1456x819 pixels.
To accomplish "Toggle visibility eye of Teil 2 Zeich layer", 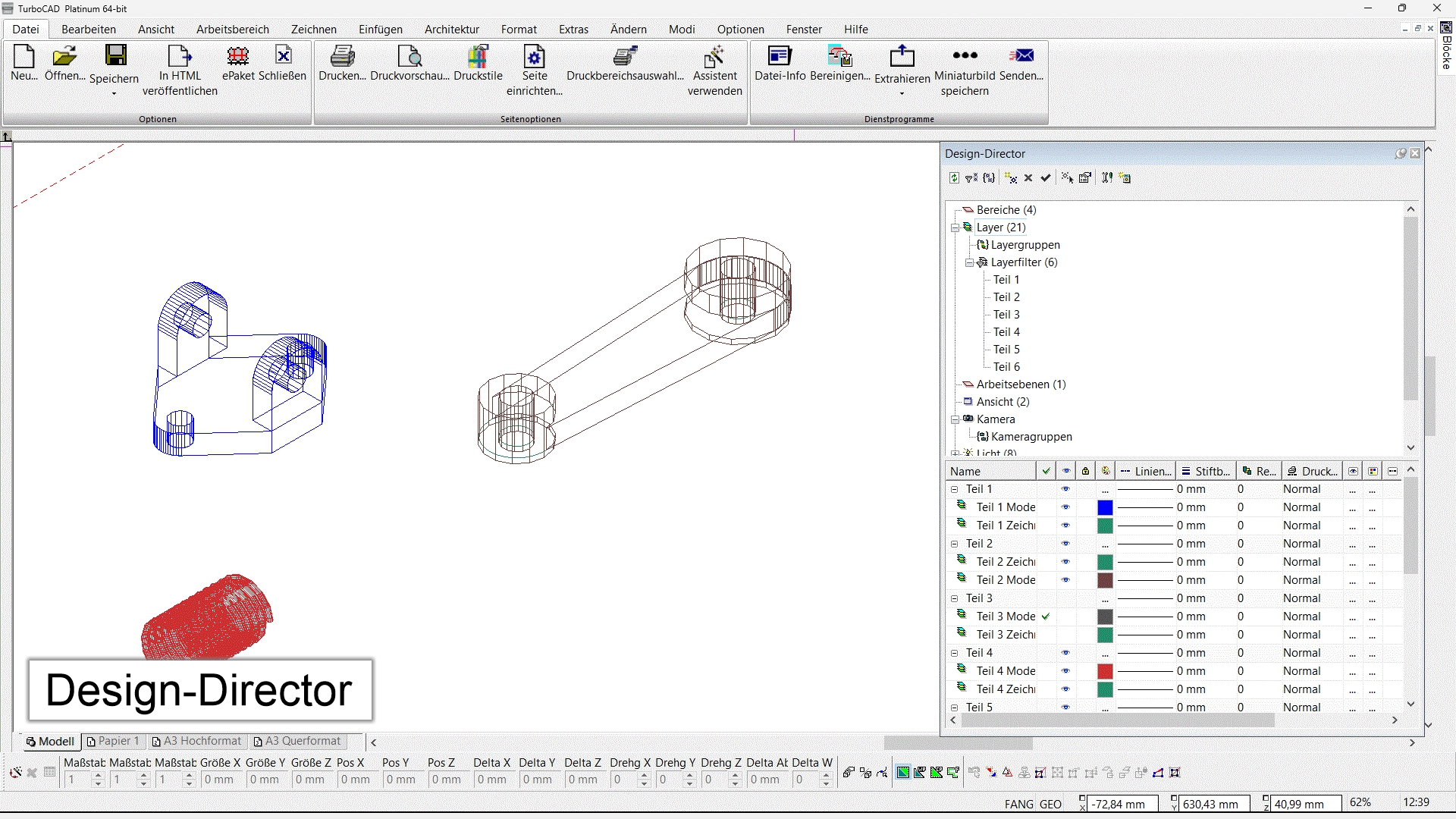I will [x=1065, y=562].
